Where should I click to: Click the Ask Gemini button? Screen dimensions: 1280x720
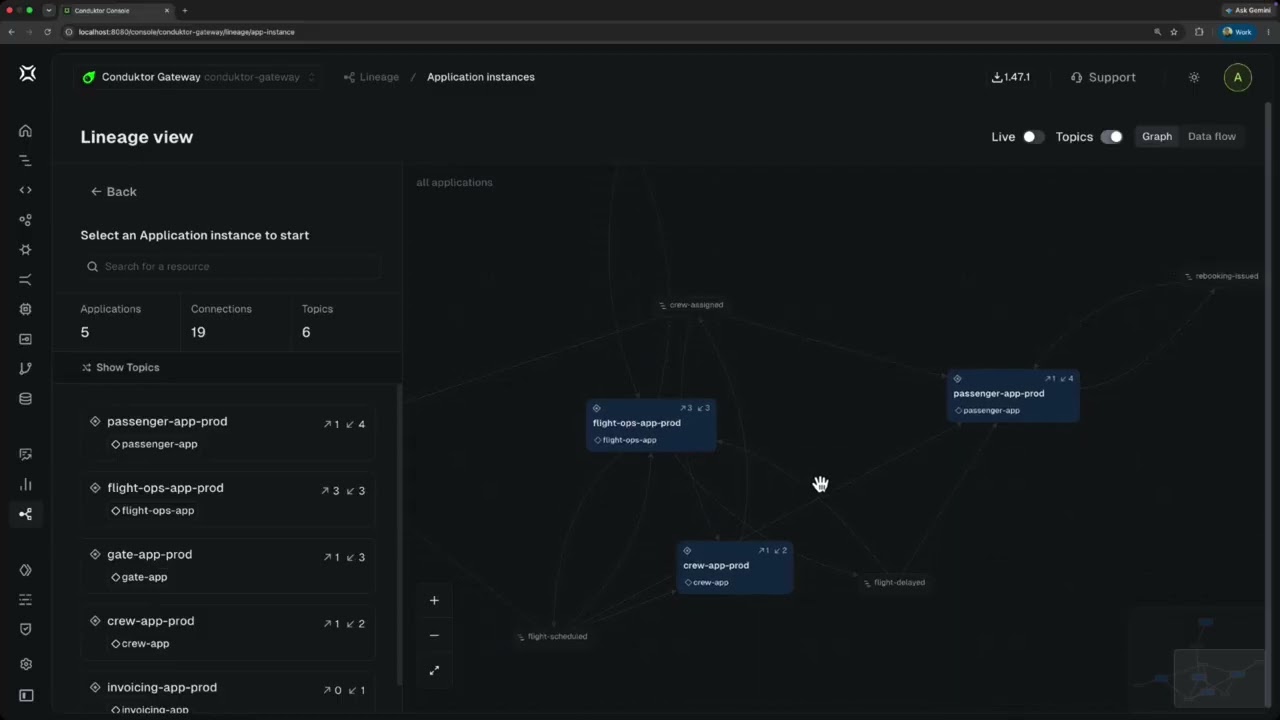[x=1247, y=10]
